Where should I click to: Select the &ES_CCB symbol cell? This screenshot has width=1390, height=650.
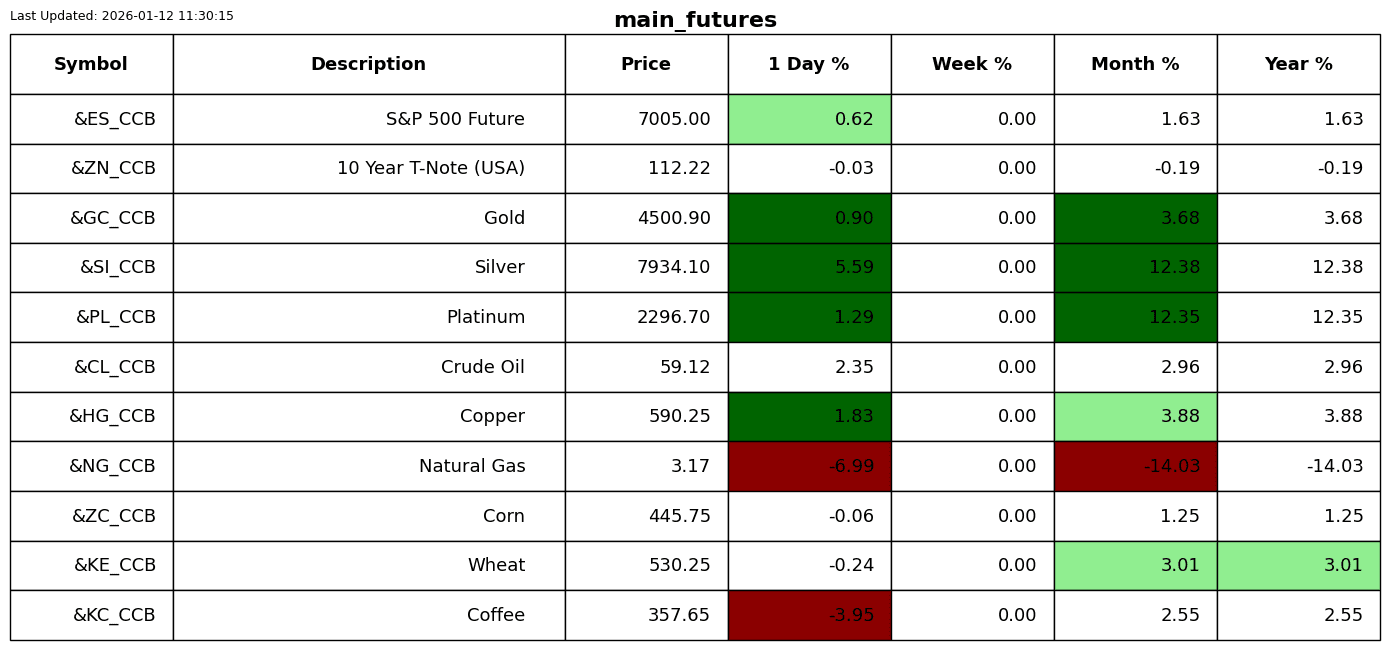91,120
